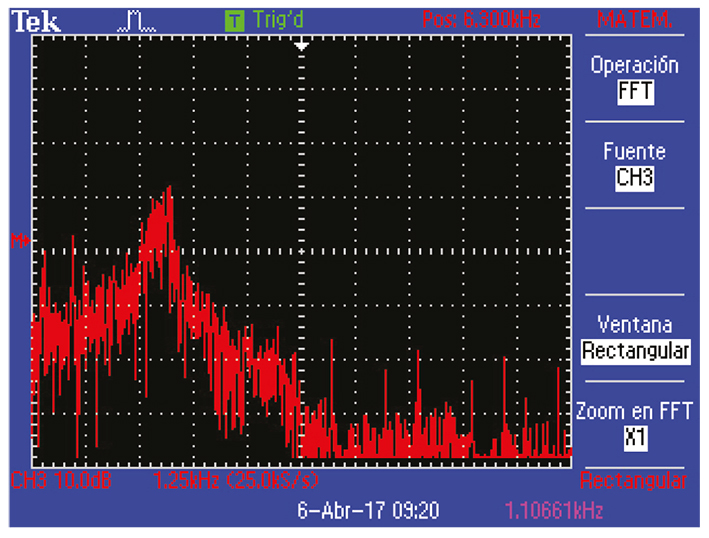This screenshot has width=709, height=538.
Task: Click the CH3 10.0dB scale readout
Action: coord(62,482)
